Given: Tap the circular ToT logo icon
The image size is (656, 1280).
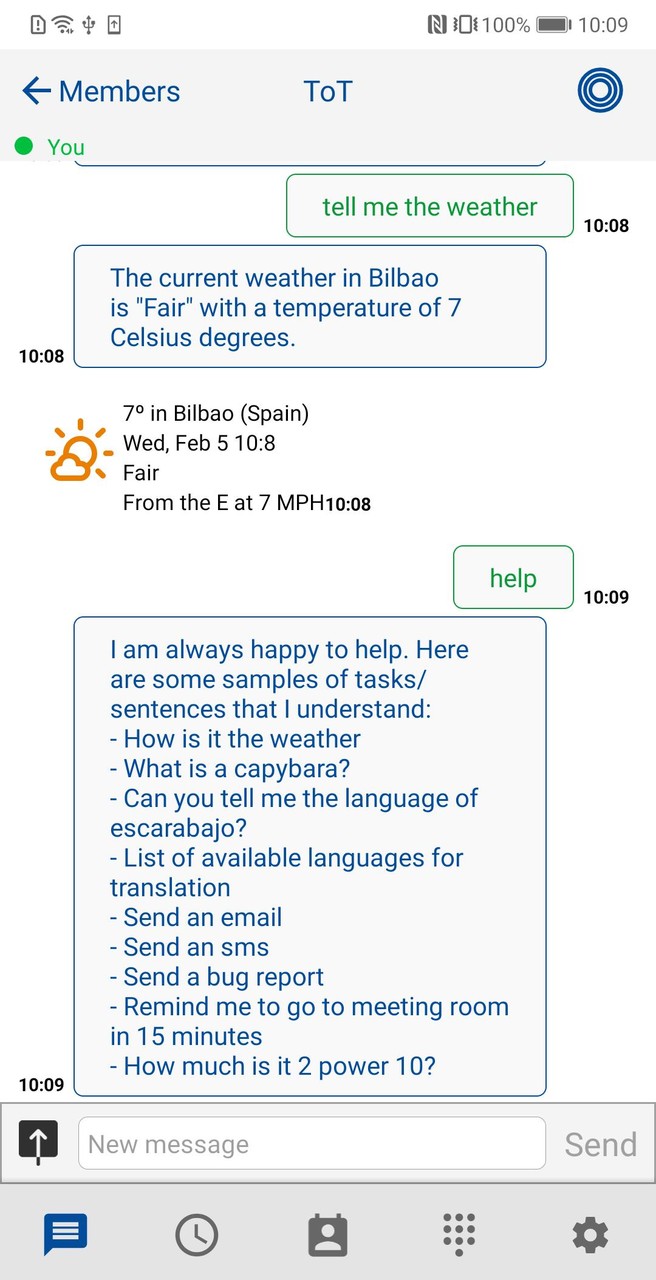Looking at the screenshot, I should pyautogui.click(x=599, y=90).
